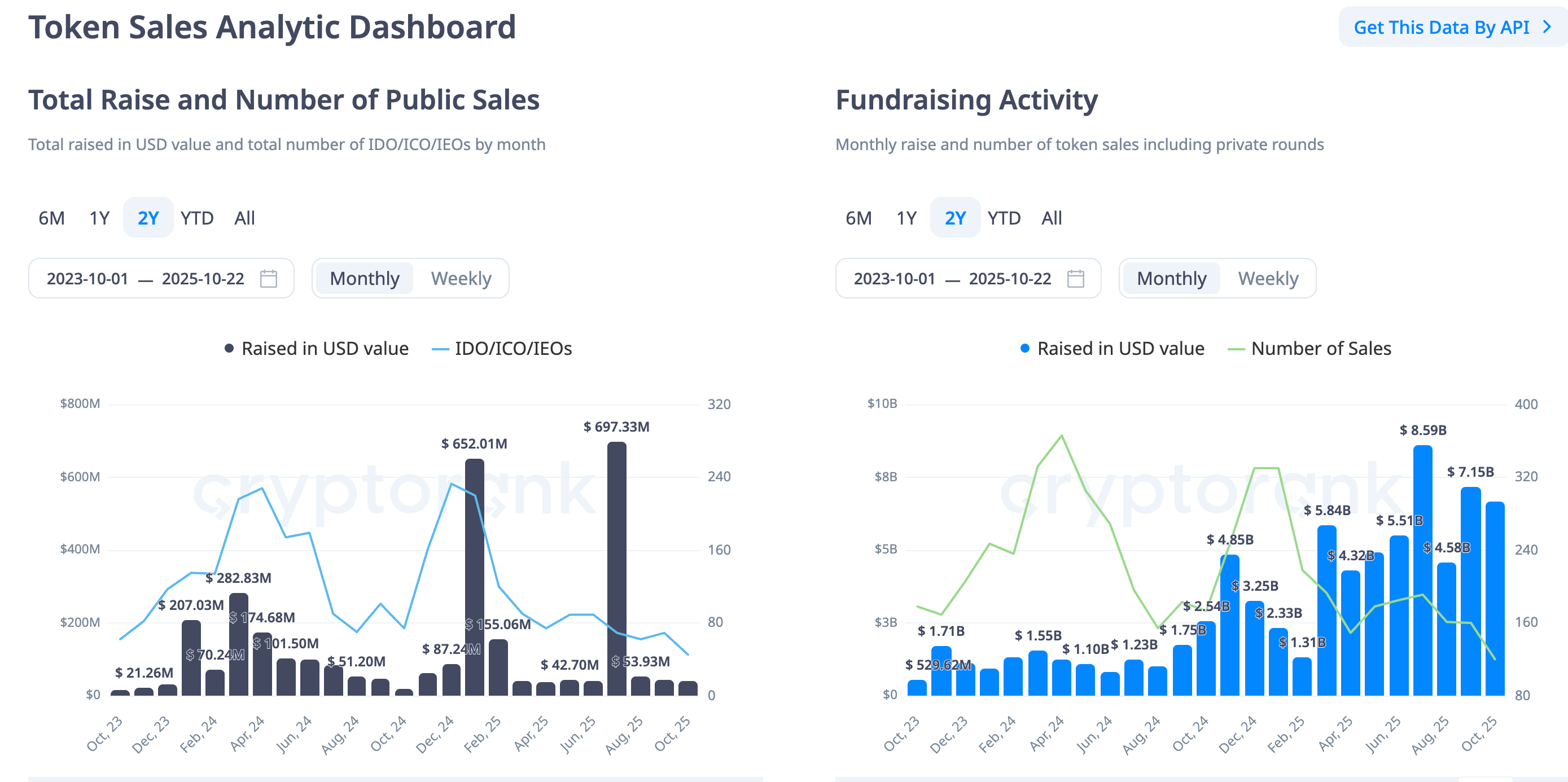The image size is (1568, 782).
Task: Select Monthly view on Fundraising Activity chart
Action: (x=1171, y=278)
